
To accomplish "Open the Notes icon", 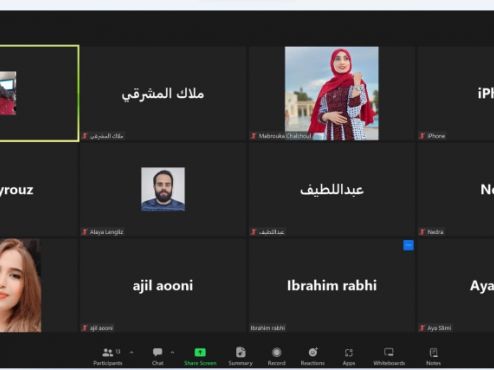I will point(433,352).
